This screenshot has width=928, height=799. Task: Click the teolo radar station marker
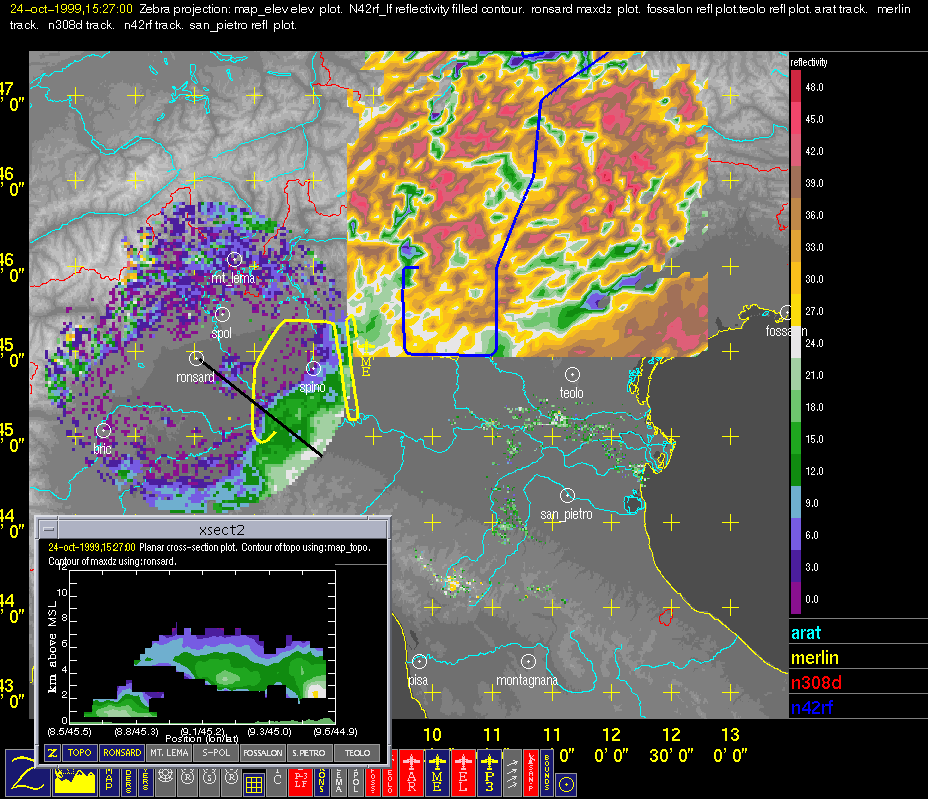click(572, 374)
